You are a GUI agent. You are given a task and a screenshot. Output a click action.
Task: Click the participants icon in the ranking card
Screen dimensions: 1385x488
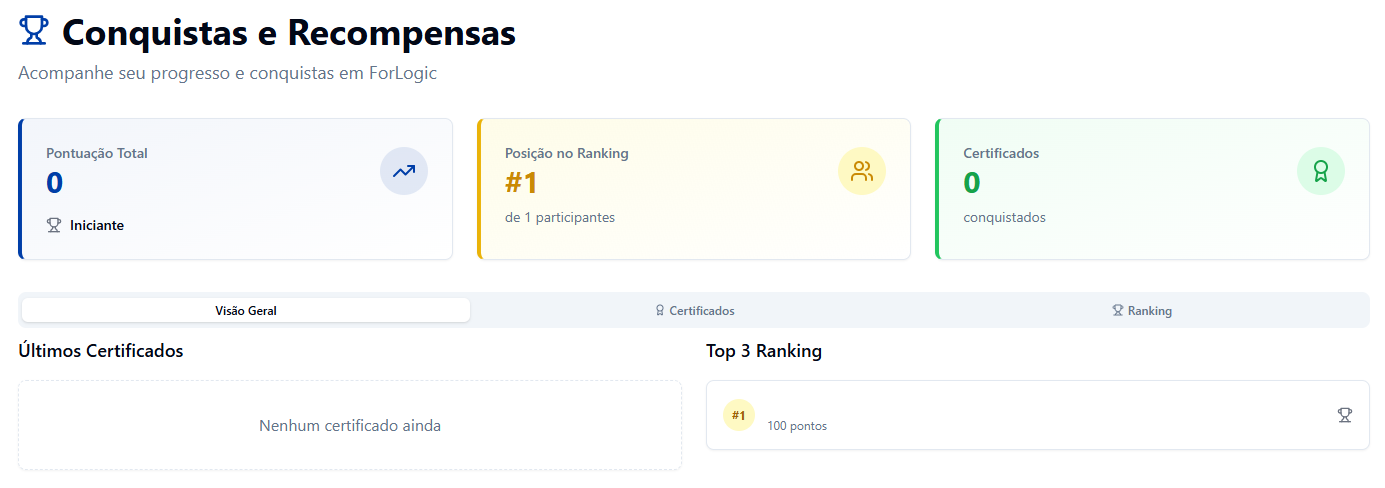(x=862, y=171)
